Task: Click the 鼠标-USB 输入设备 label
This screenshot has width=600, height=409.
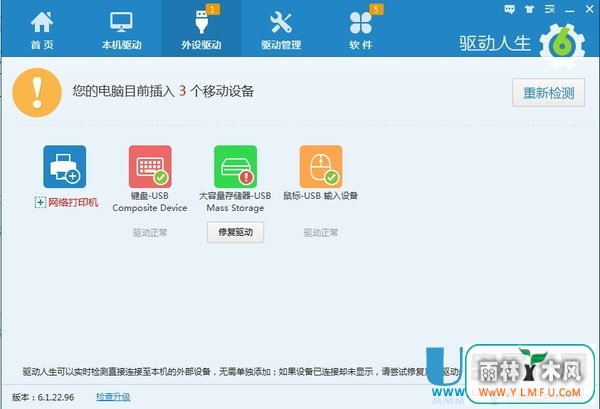Action: tap(321, 196)
